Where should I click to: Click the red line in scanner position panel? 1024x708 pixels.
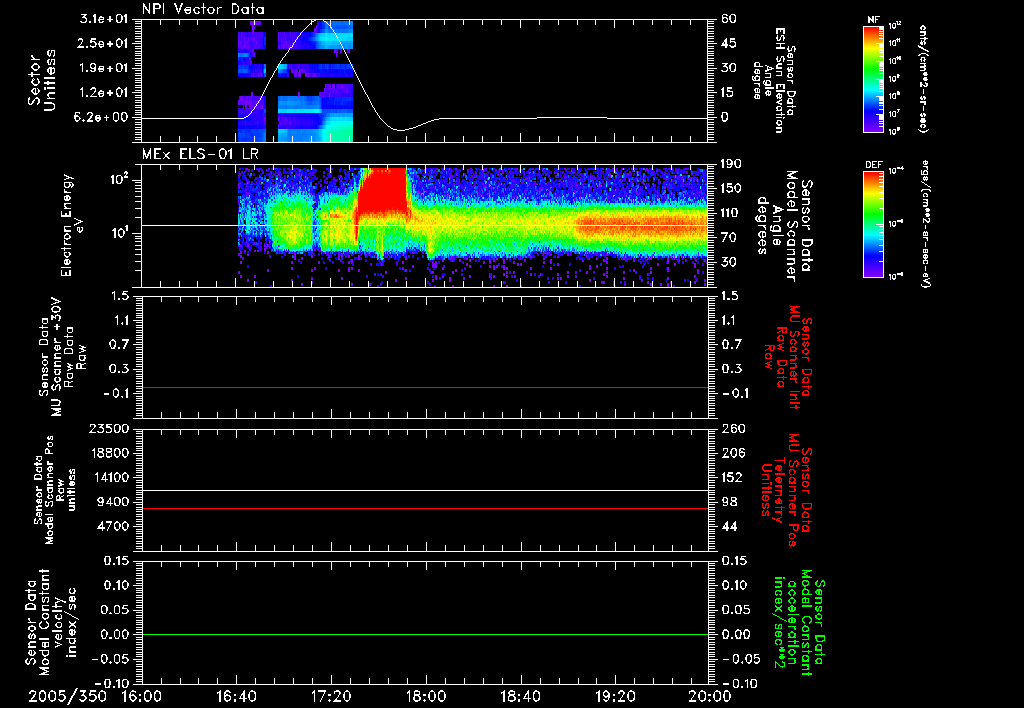425,508
